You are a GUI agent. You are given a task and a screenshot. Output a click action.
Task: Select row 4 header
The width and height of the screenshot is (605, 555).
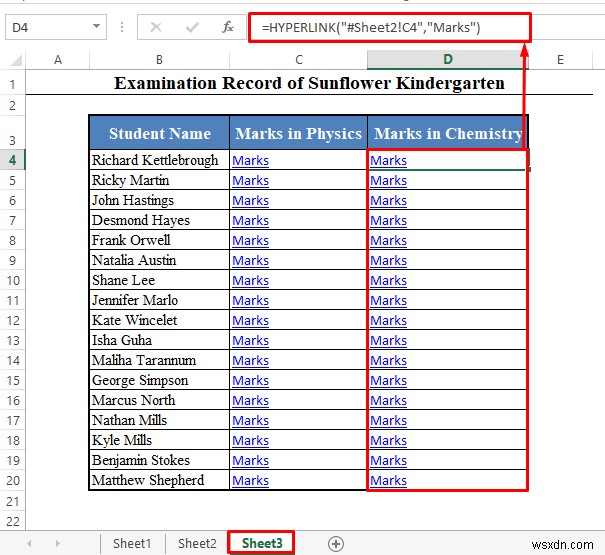pos(12,160)
